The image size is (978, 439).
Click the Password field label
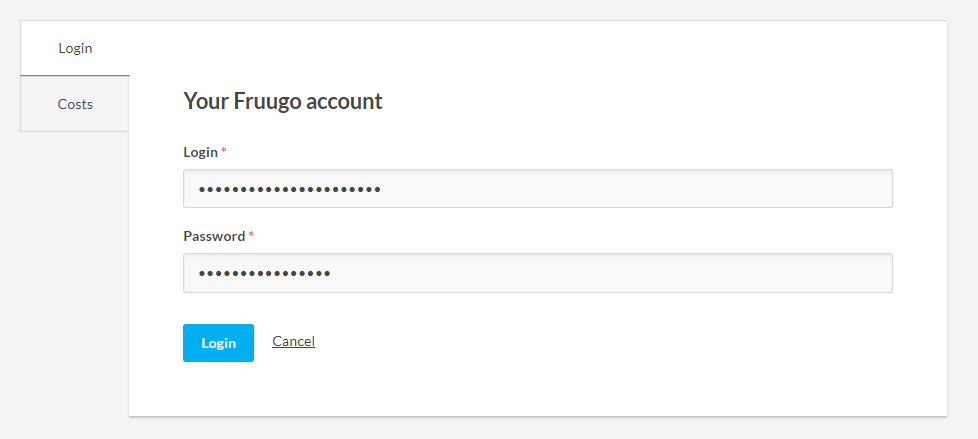tap(214, 236)
